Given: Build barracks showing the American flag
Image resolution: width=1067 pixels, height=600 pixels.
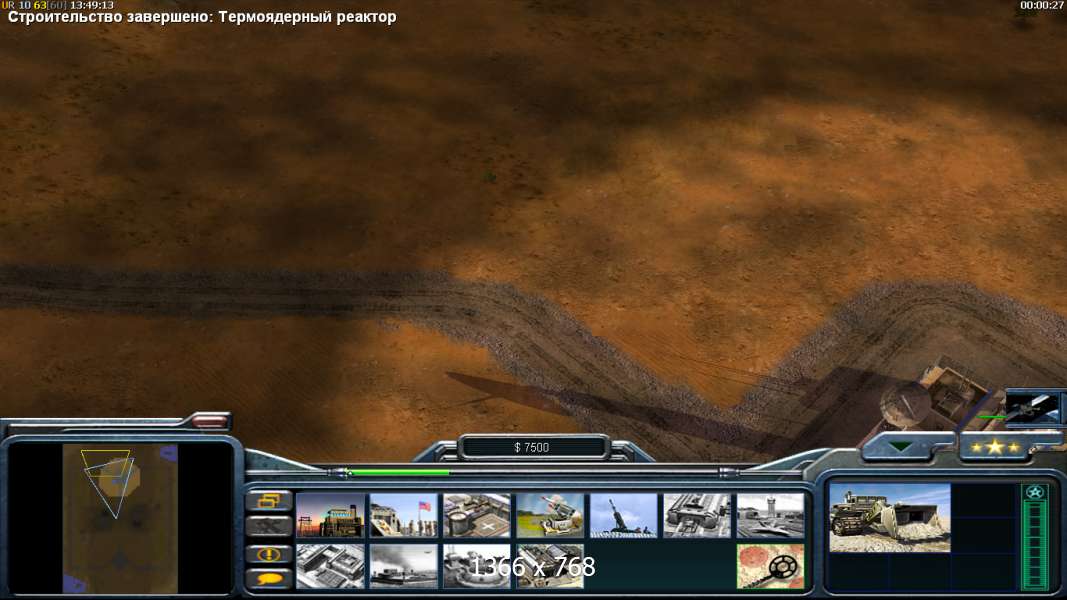Looking at the screenshot, I should coord(404,515).
